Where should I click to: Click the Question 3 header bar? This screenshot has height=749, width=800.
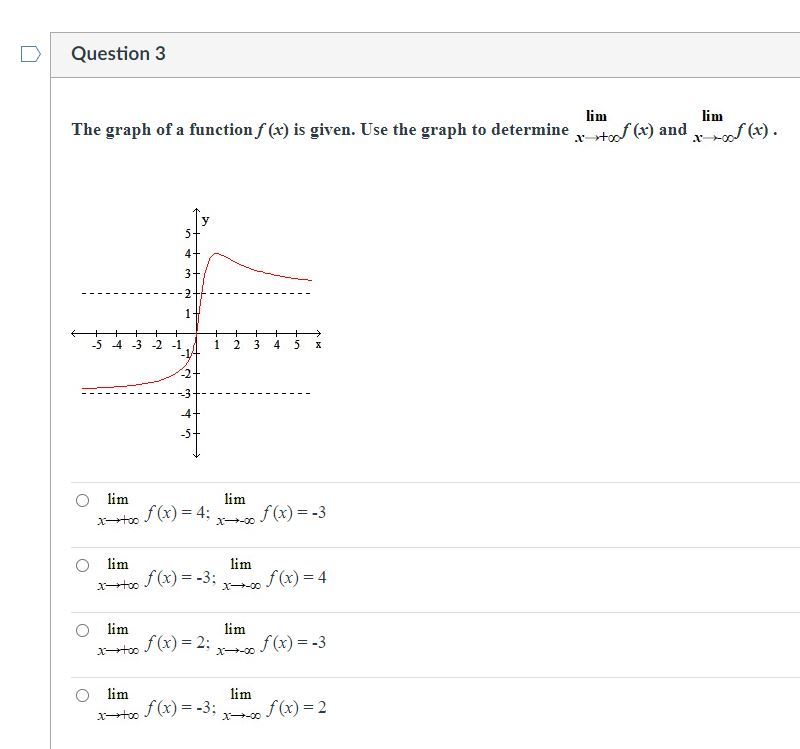[400, 55]
